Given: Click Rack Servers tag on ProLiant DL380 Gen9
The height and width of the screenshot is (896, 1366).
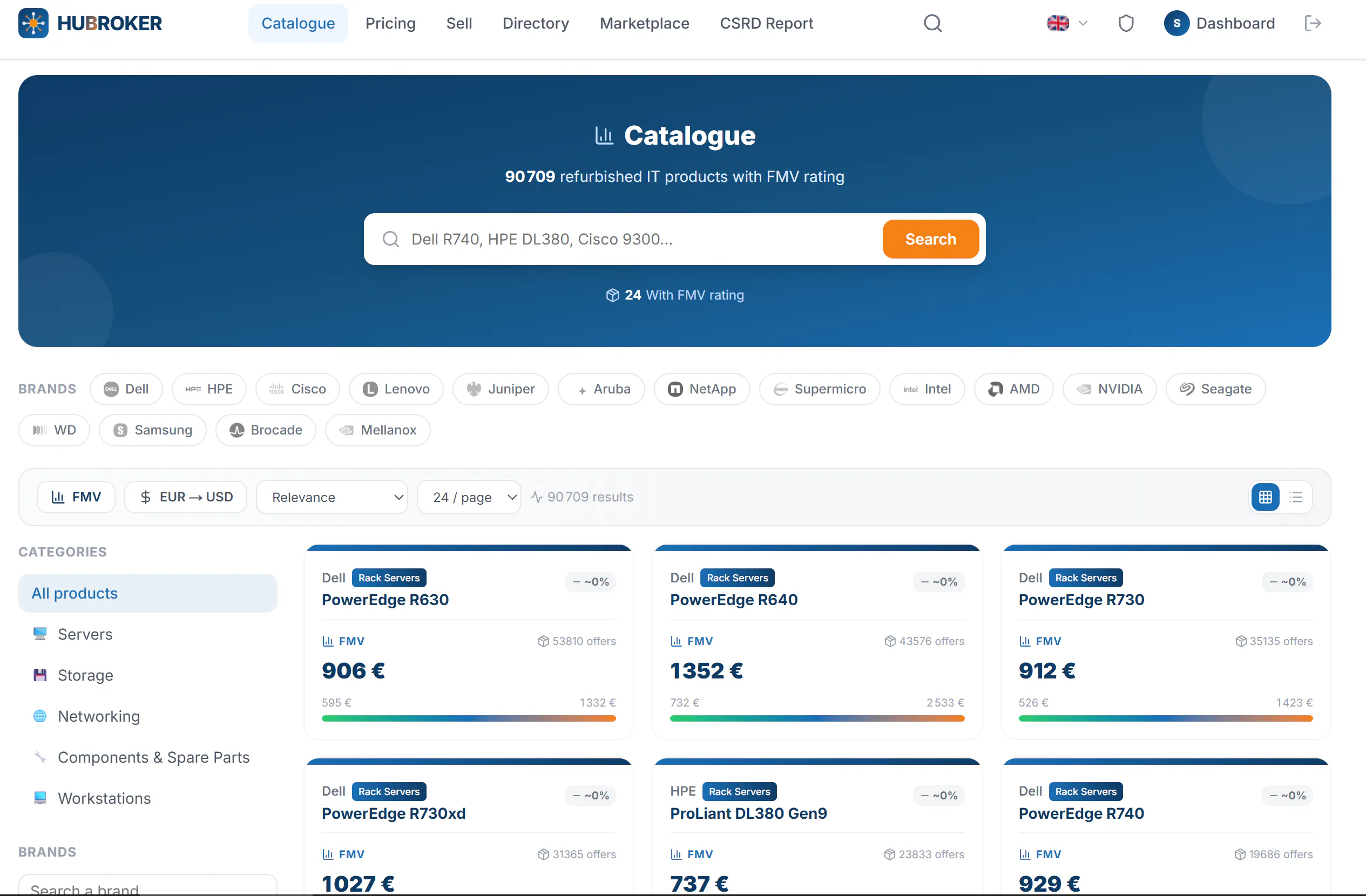Looking at the screenshot, I should pos(739,792).
